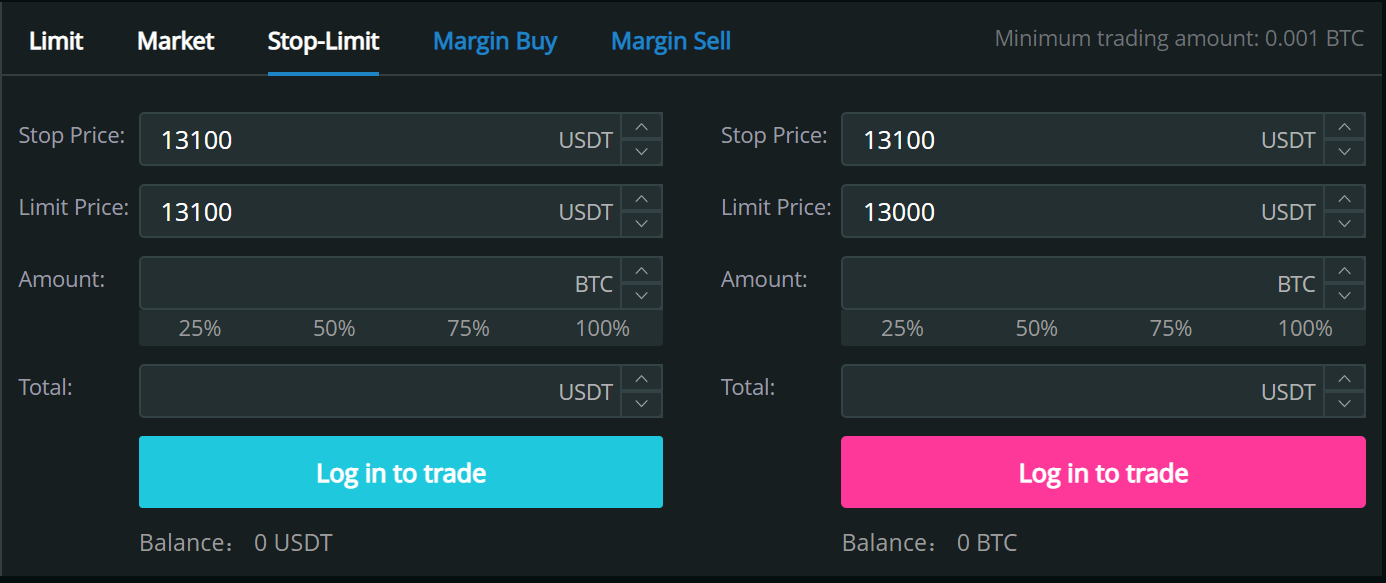
Task: Increase the sell Total using up arrow
Action: pos(1344,379)
